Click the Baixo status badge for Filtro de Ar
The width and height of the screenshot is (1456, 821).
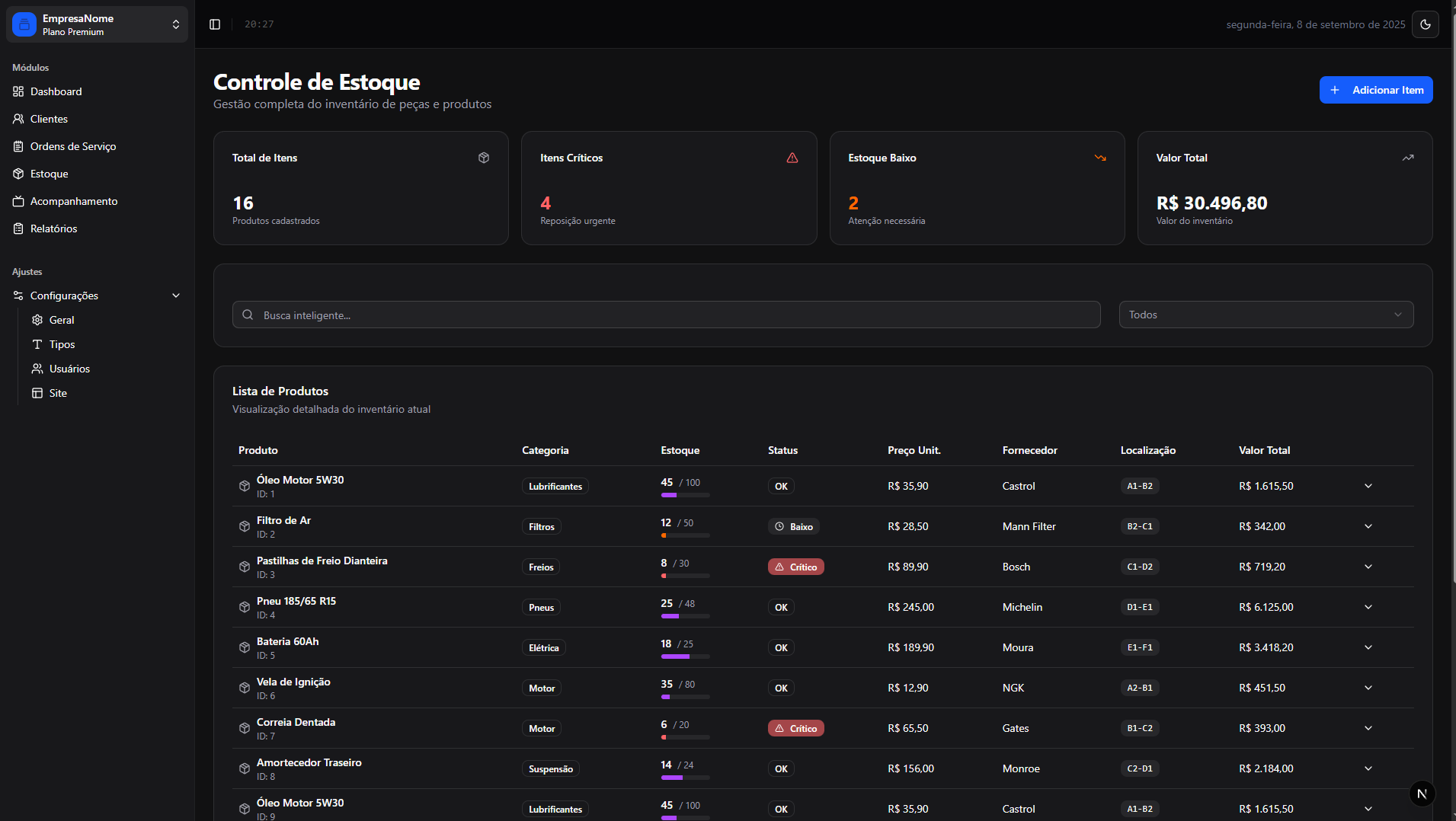(x=794, y=526)
